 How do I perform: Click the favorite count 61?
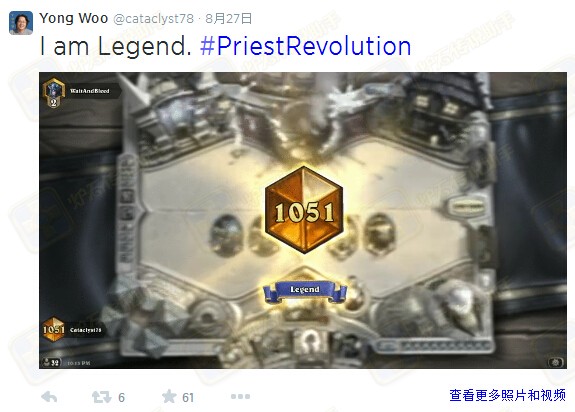pyautogui.click(x=188, y=397)
